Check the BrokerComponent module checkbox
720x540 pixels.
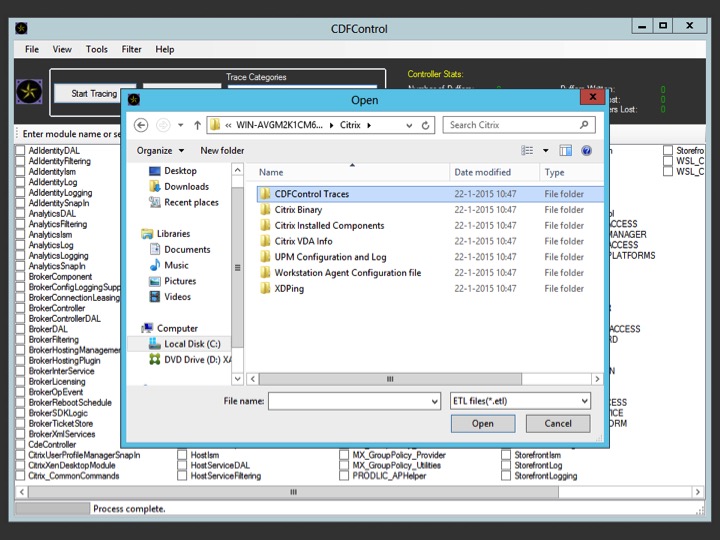[20, 276]
